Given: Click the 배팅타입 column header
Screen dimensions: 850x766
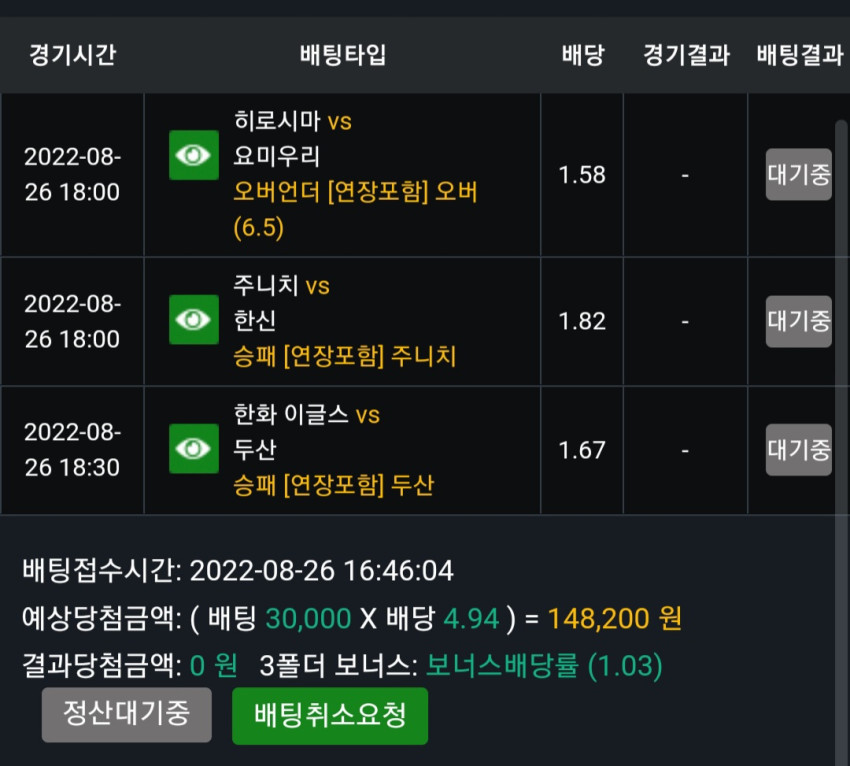Looking at the screenshot, I should pos(343,55).
